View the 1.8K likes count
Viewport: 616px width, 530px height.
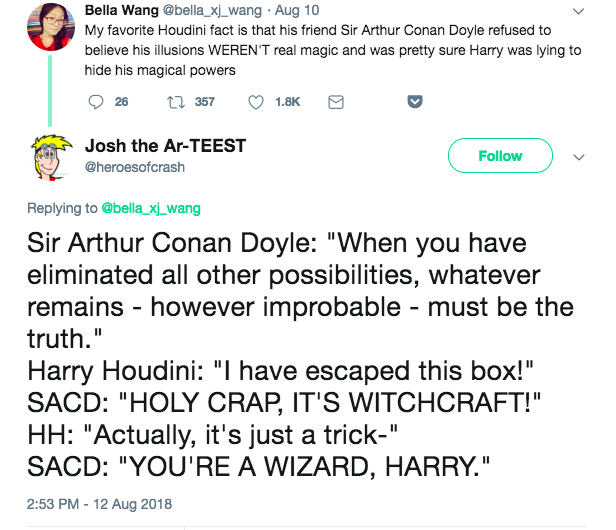(x=287, y=101)
